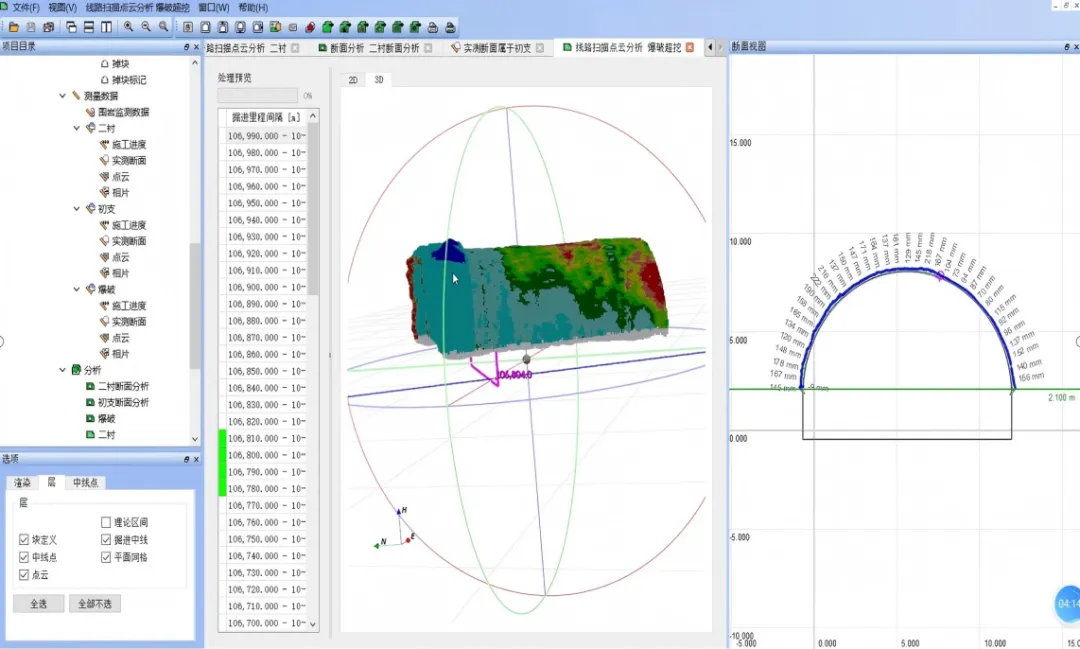Click the 处理预览 progress bar
This screenshot has height=649, width=1080.
tap(258, 95)
